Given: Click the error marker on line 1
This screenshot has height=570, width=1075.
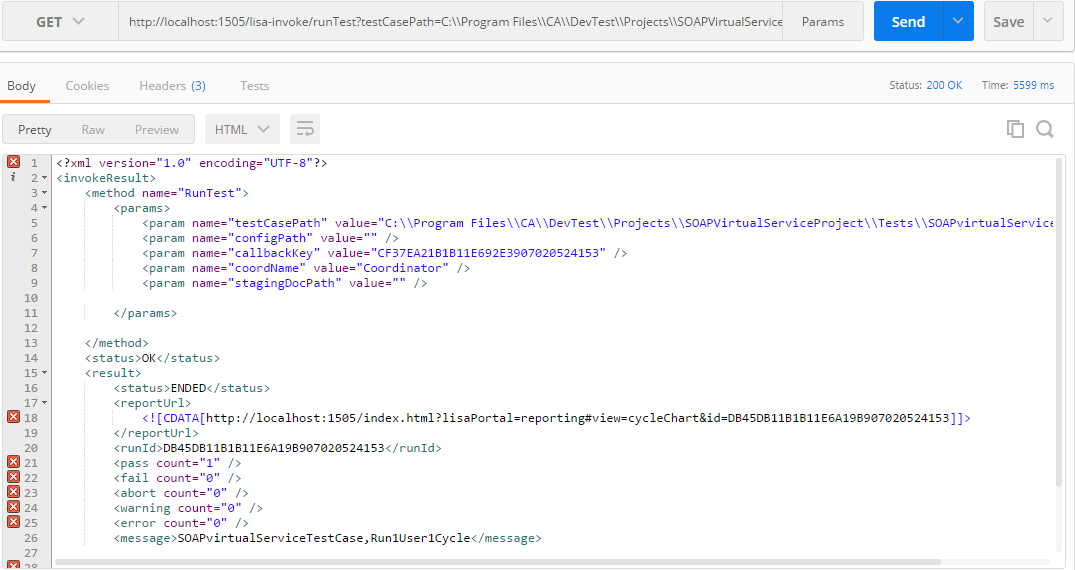Looking at the screenshot, I should pos(14,162).
